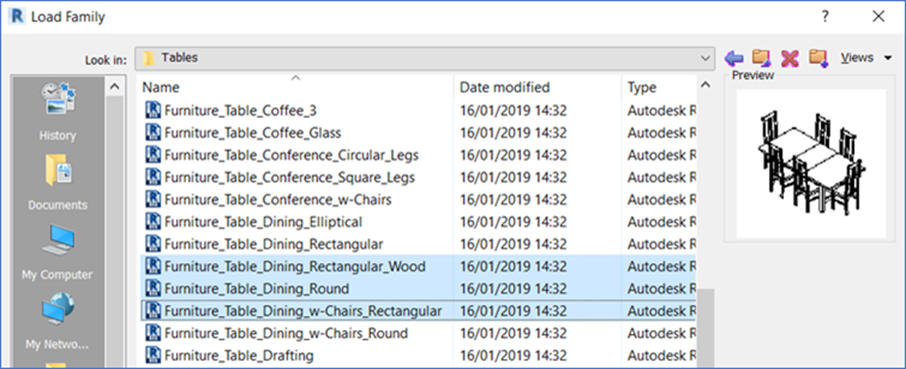Click the Revit icon for Furniture_Table_Coffee_3

pyautogui.click(x=153, y=110)
